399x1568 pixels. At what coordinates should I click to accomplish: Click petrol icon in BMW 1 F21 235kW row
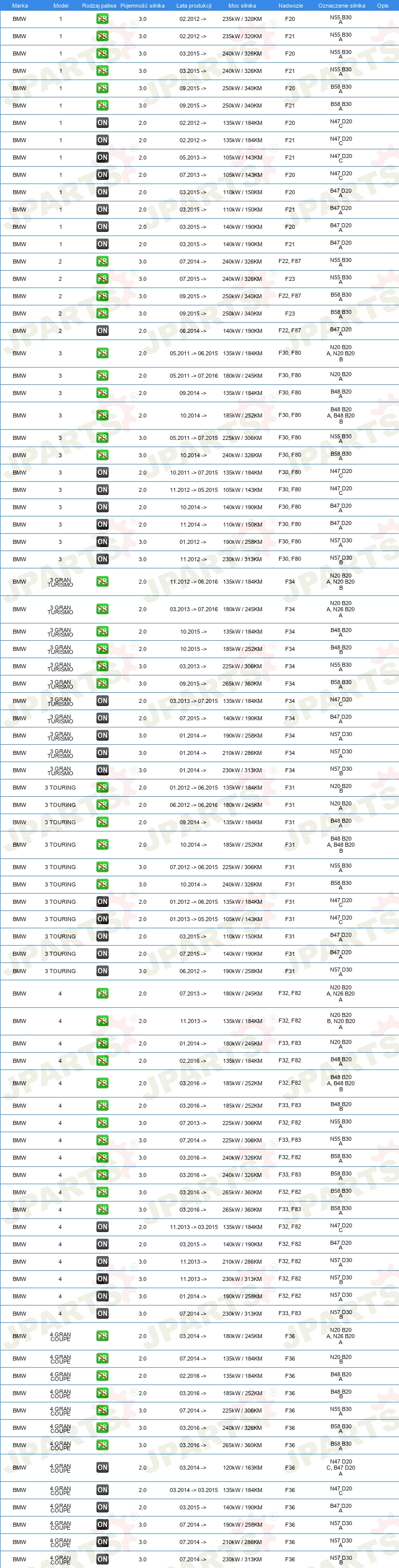coord(103,36)
